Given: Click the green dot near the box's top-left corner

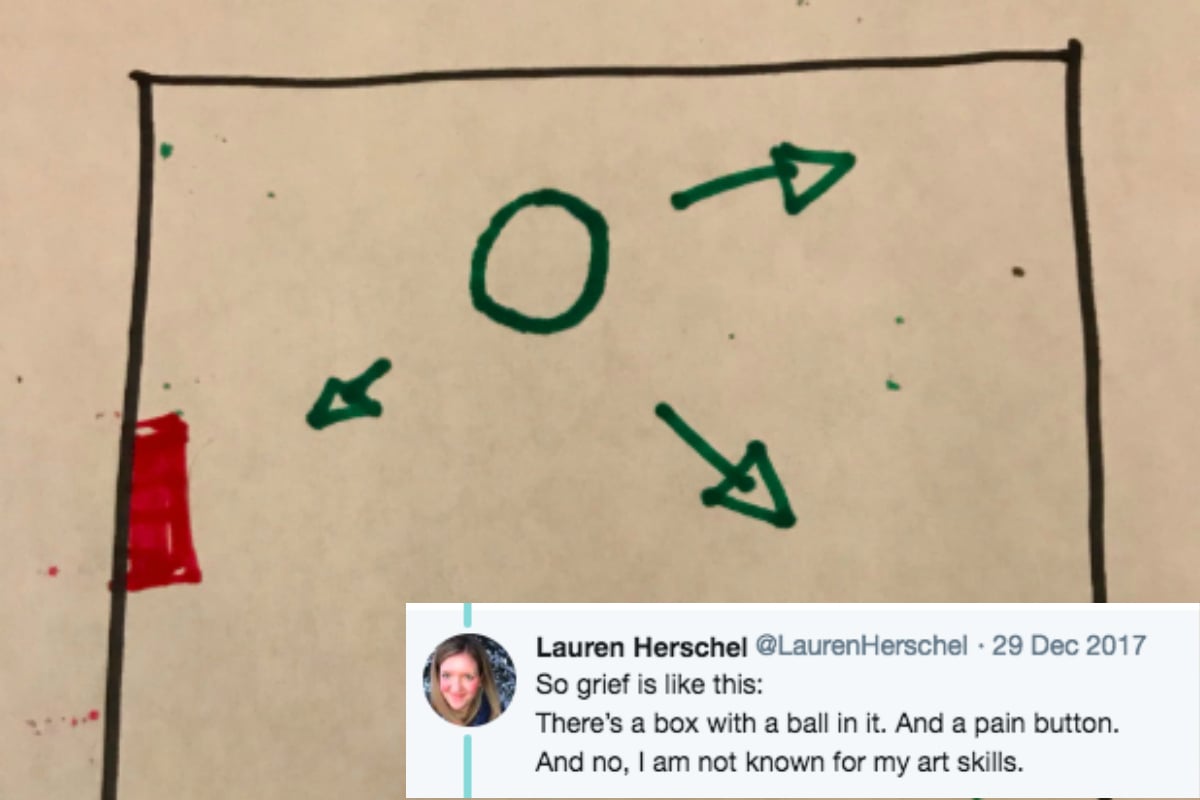Looking at the screenshot, I should point(166,150).
